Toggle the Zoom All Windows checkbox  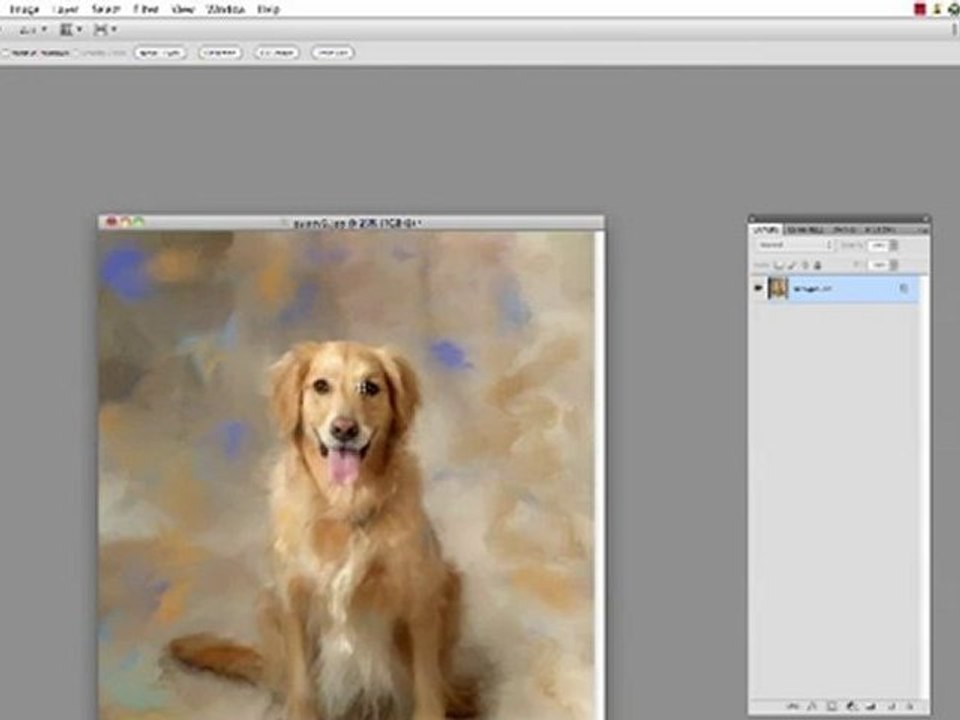[x=77, y=53]
